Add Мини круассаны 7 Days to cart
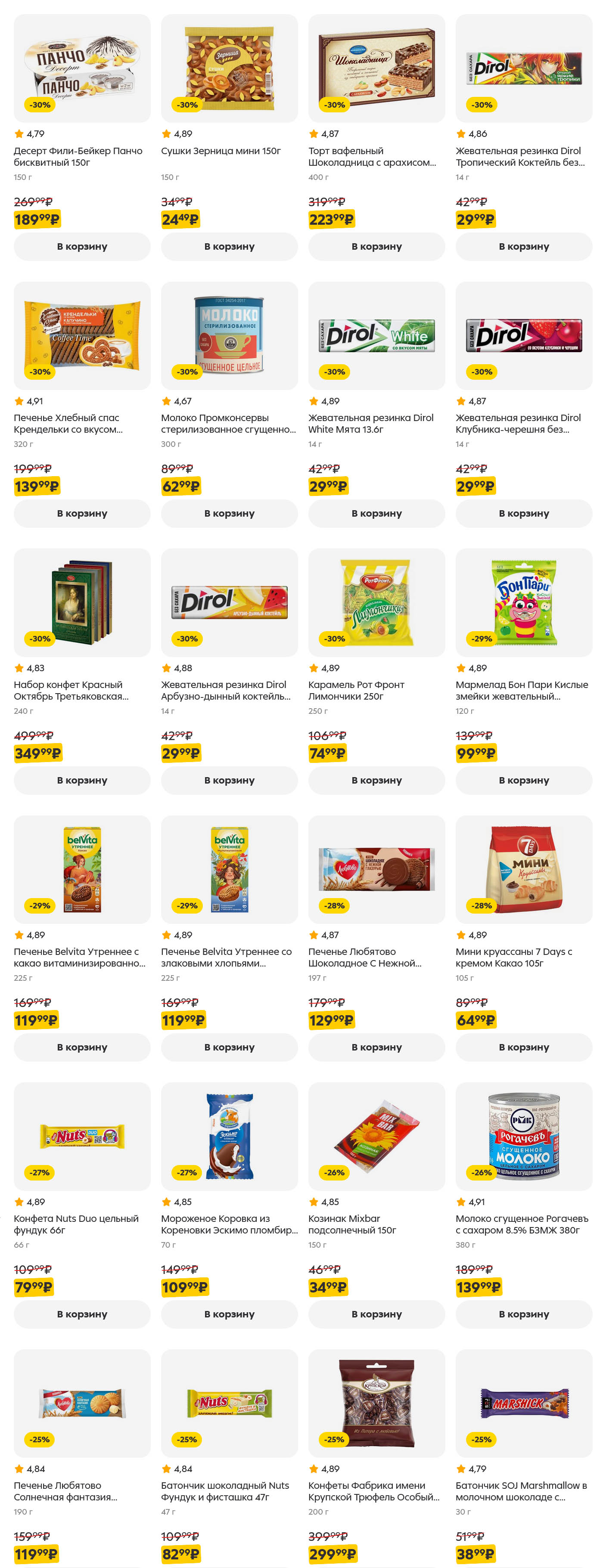Screen dimensions: 600x1568 click(x=523, y=1047)
